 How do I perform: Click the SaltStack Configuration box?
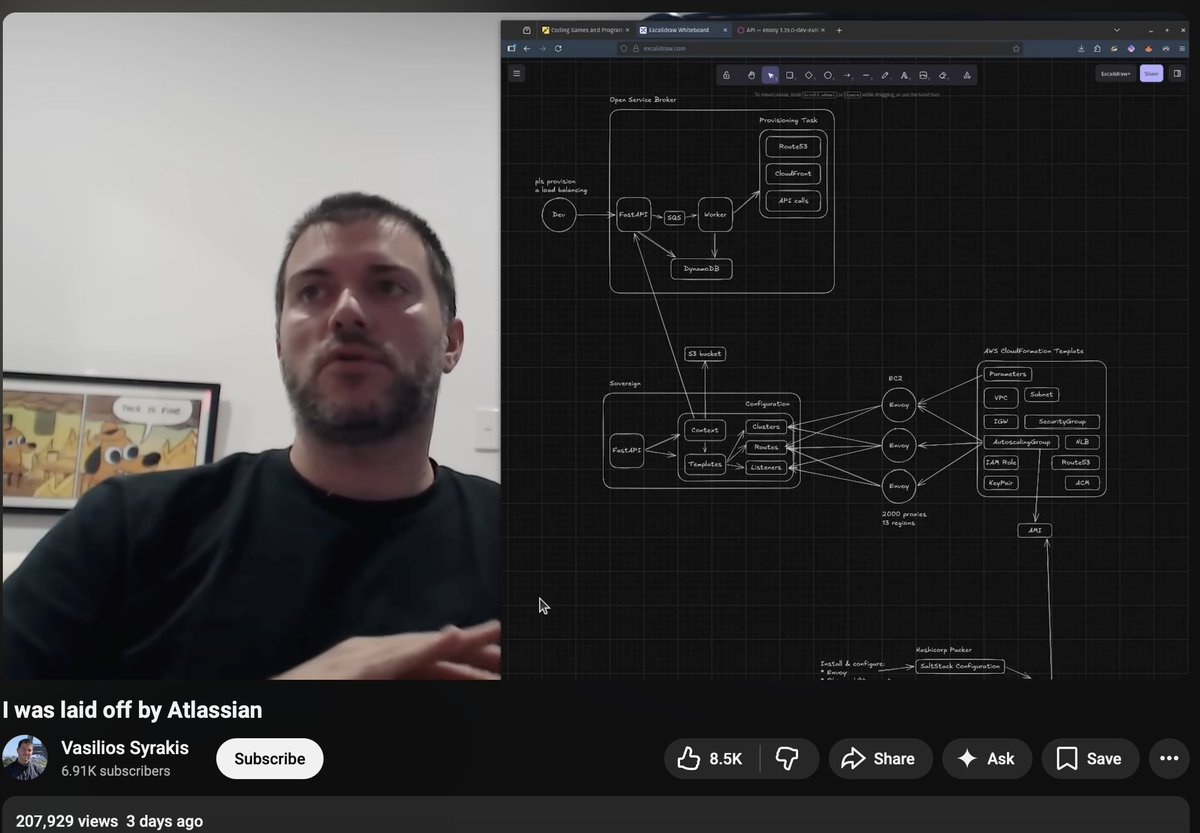point(959,666)
